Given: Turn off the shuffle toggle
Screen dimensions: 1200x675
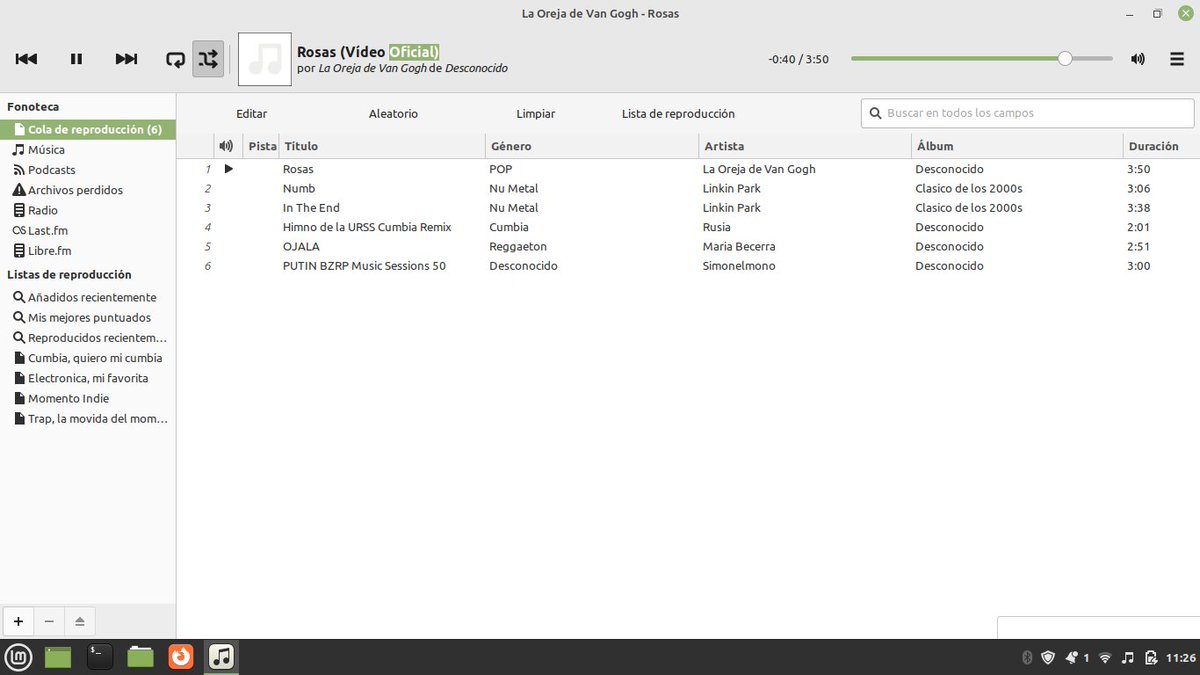Looking at the screenshot, I should click(208, 59).
